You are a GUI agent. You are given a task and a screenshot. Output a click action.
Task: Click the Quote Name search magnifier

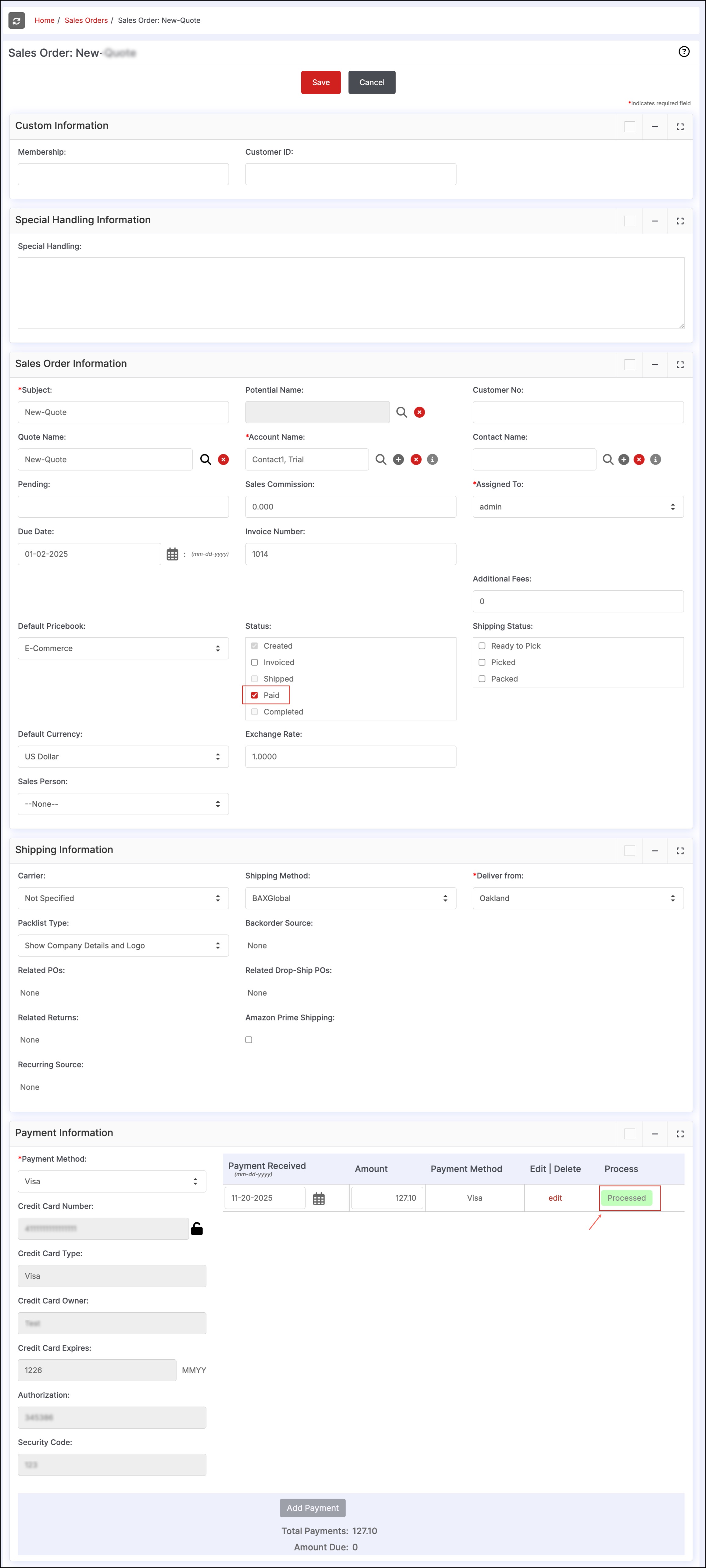click(206, 459)
